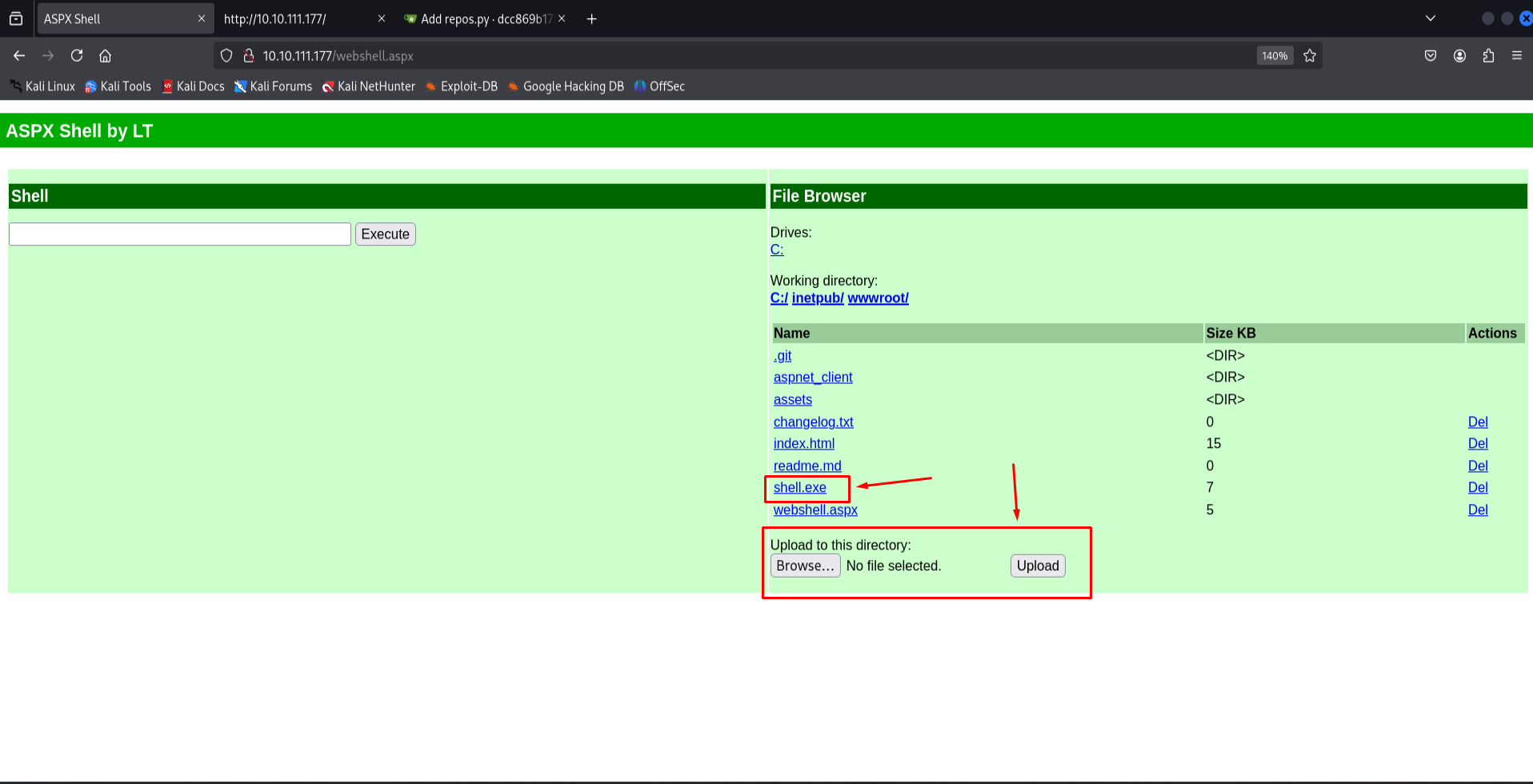Reset the 140% zoom level indicator
The image size is (1533, 784).
pos(1275,55)
